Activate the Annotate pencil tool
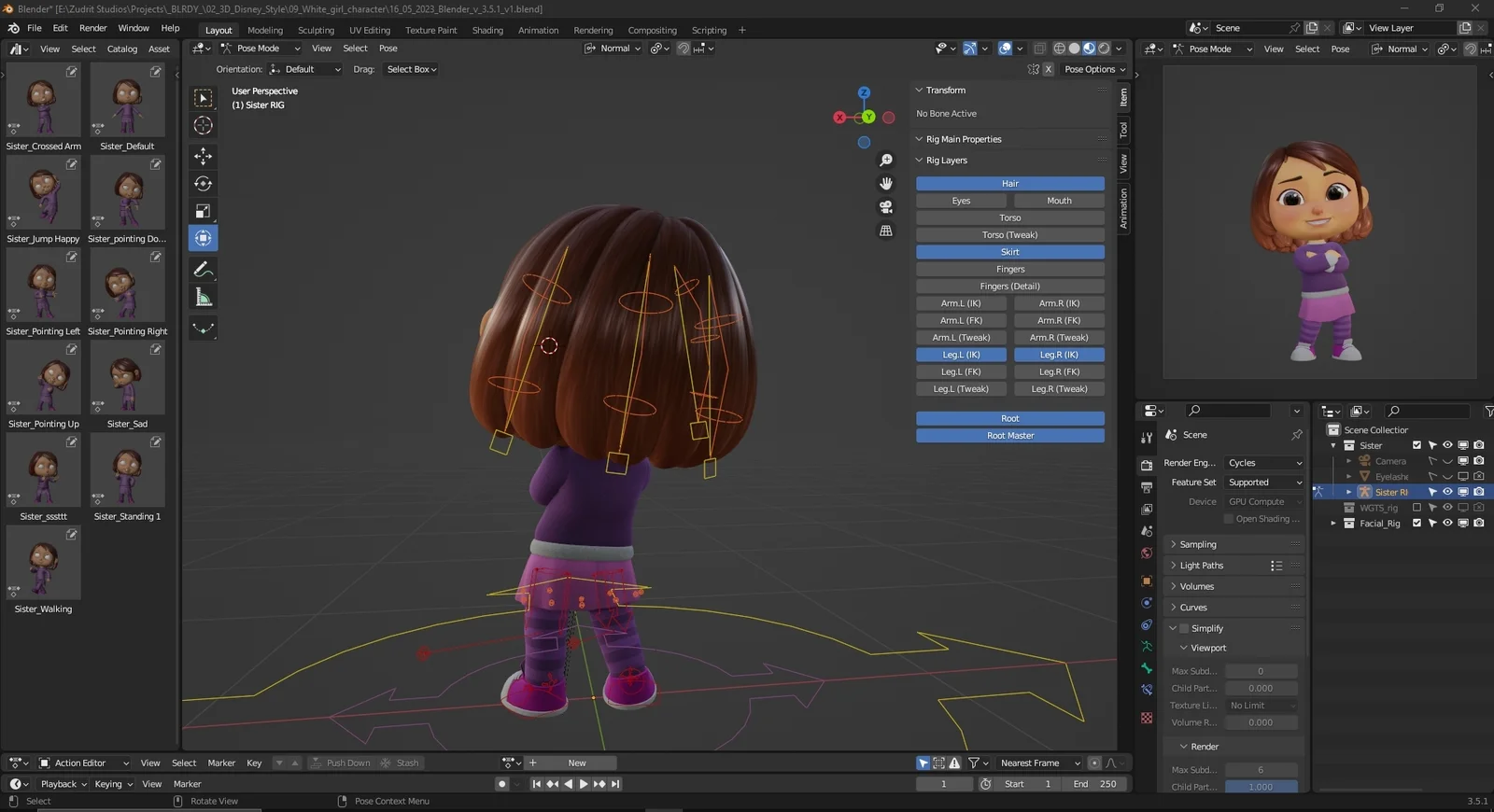The width and height of the screenshot is (1494, 812). (x=203, y=270)
